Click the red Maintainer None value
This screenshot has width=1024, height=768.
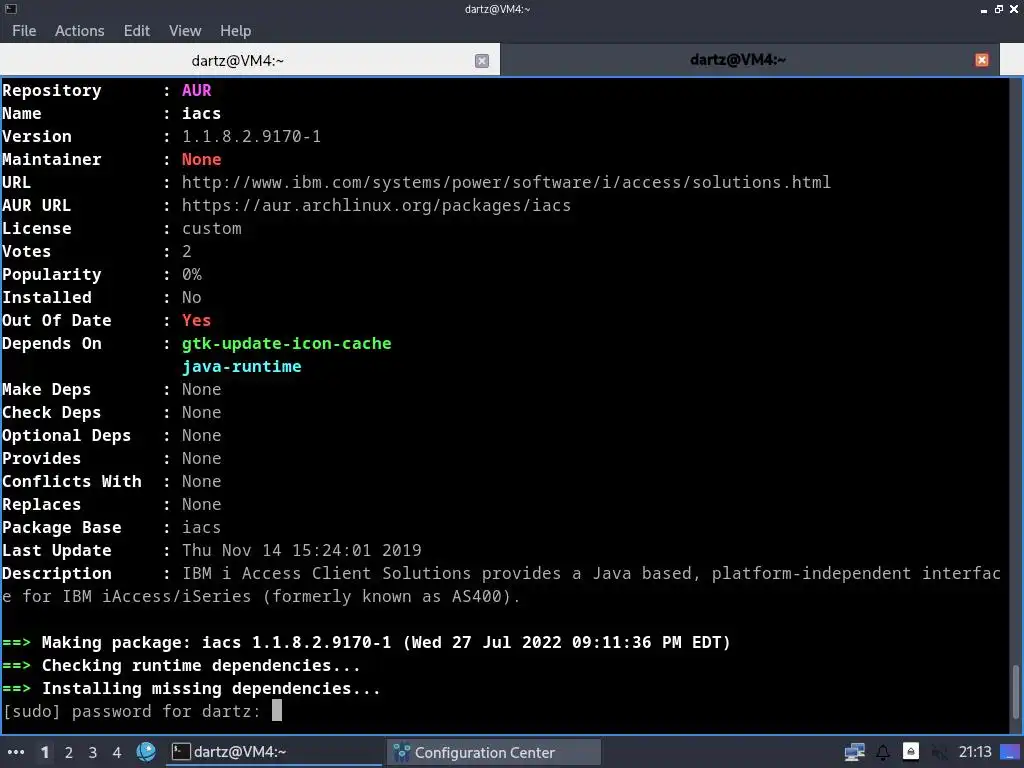[x=201, y=159]
